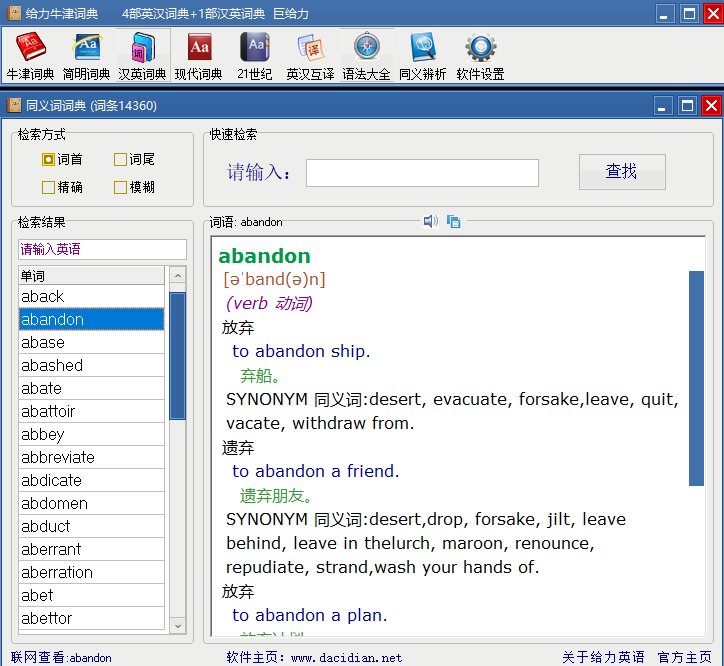The image size is (724, 666).
Task: Select the 词首 search mode option
Action: click(x=49, y=160)
